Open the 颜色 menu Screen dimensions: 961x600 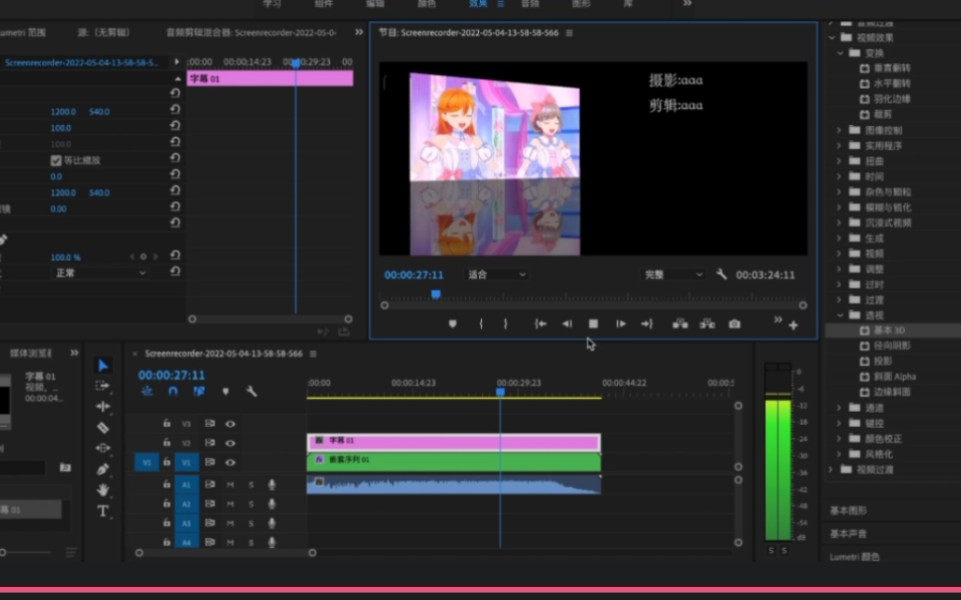tap(428, 4)
